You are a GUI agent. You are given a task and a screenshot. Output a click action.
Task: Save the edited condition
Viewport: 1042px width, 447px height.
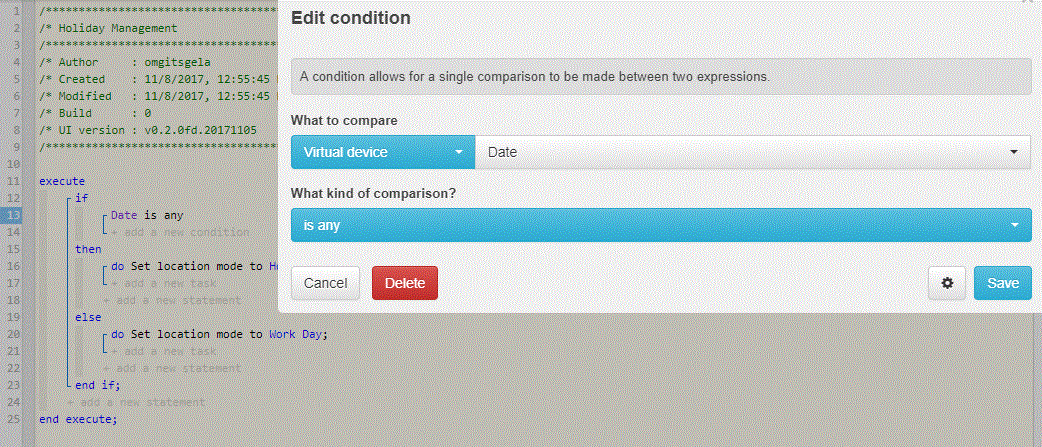(x=1003, y=283)
